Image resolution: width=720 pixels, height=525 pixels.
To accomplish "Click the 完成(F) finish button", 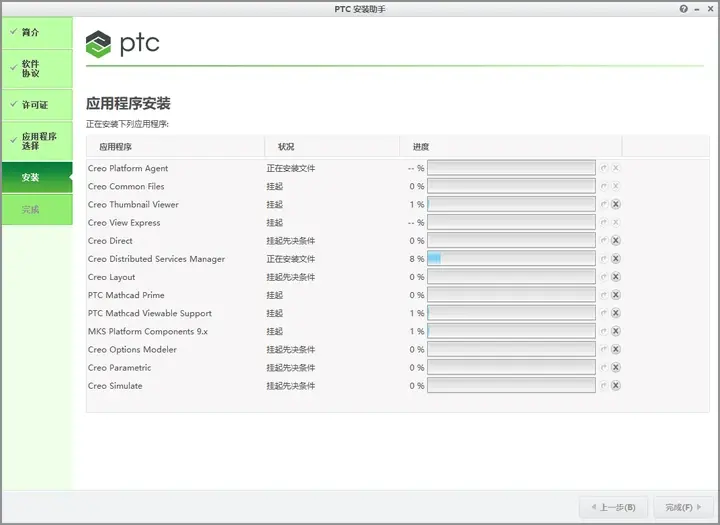I will pyautogui.click(x=683, y=507).
